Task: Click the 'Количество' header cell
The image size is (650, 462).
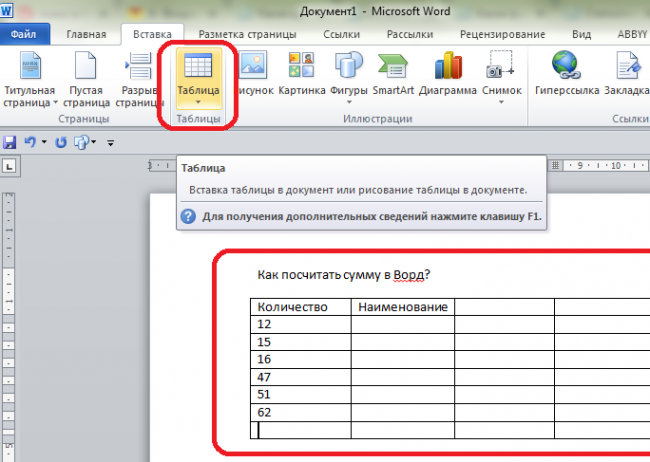Action: click(x=301, y=307)
